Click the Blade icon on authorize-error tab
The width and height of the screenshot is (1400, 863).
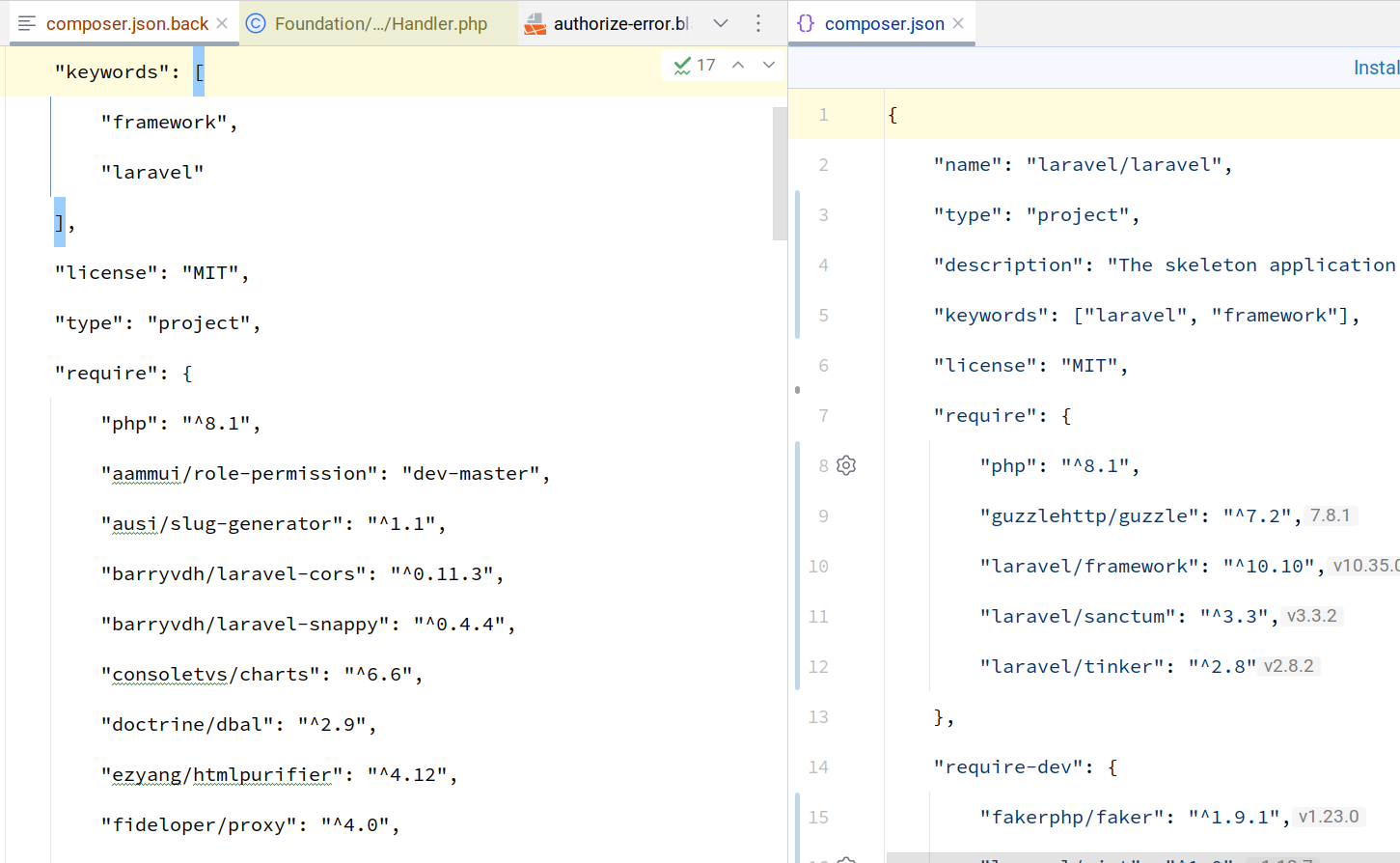point(535,24)
